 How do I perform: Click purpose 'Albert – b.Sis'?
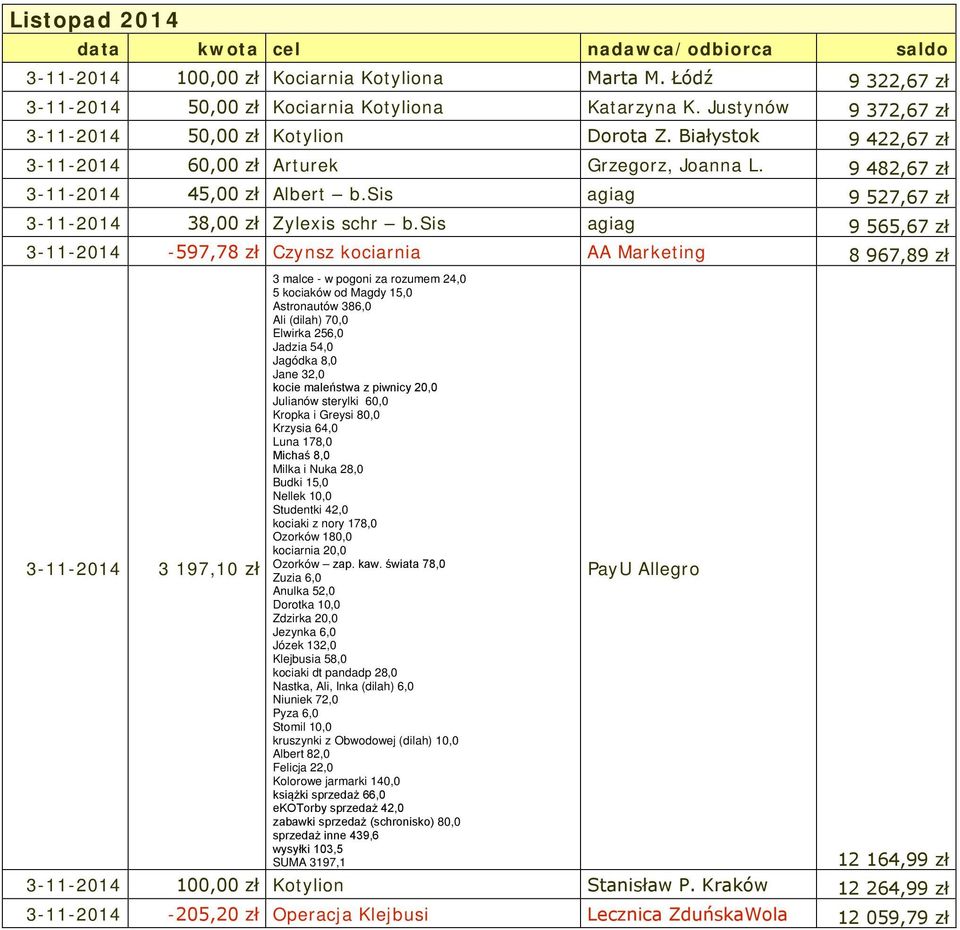(x=332, y=194)
